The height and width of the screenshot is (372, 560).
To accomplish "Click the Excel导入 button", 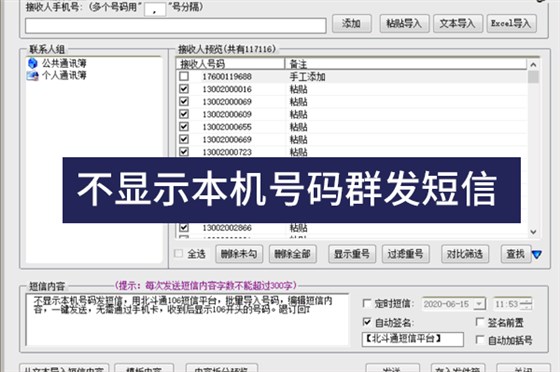I will coord(511,24).
